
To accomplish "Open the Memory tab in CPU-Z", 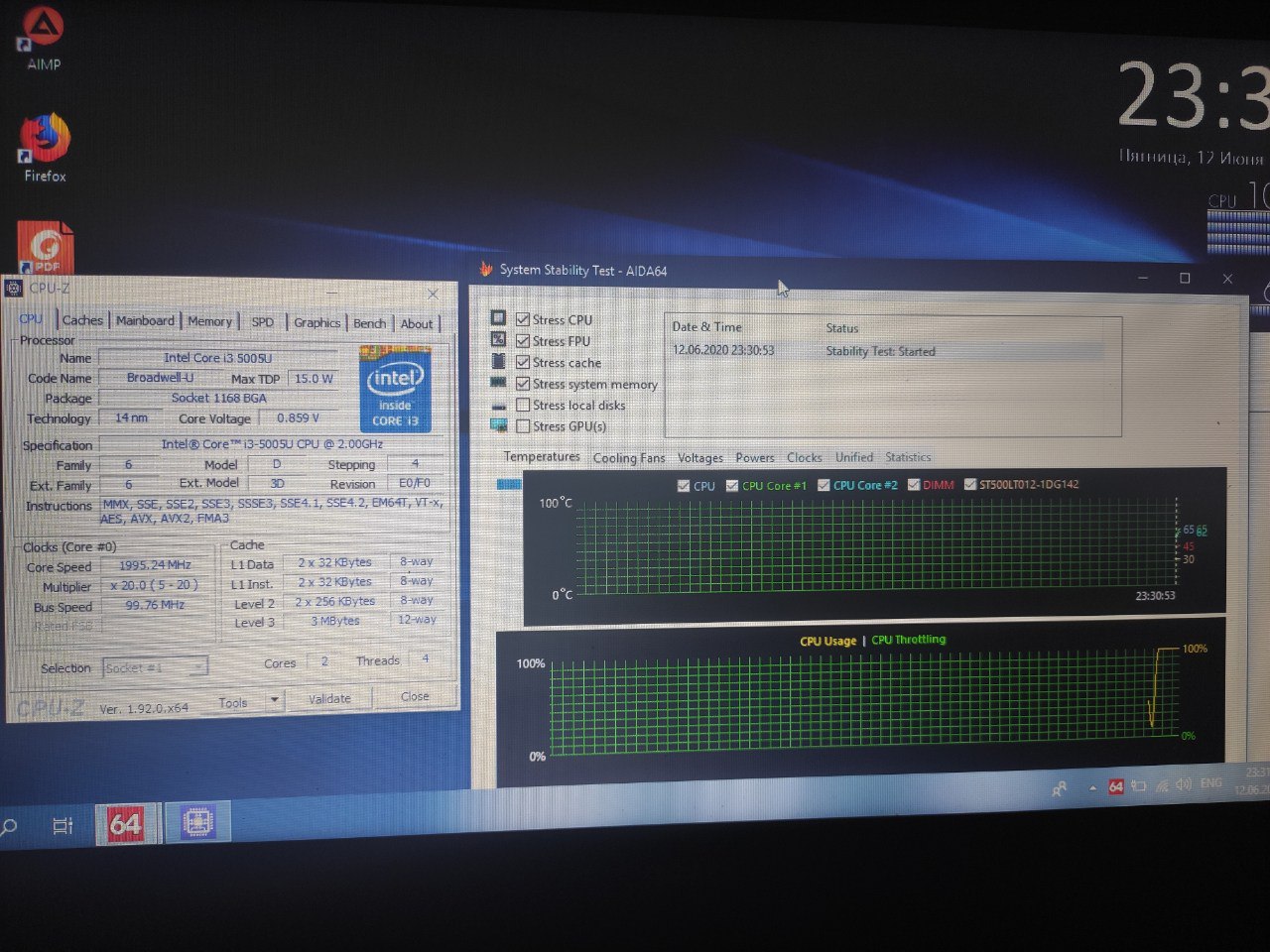I will click(x=210, y=321).
